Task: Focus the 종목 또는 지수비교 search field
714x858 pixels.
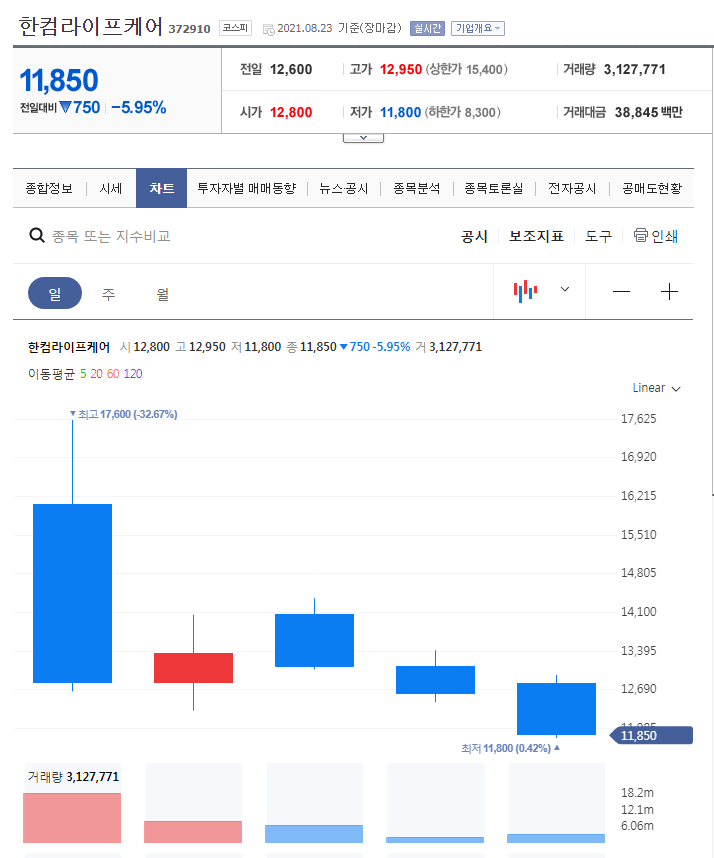Action: [111, 236]
